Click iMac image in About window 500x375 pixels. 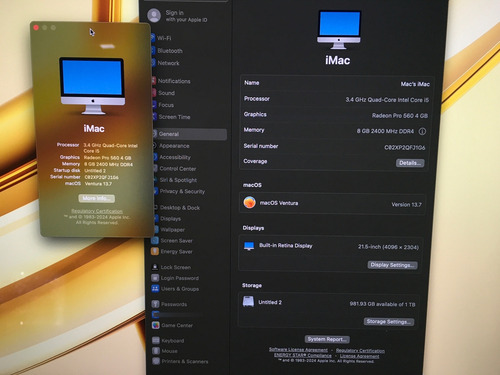(x=92, y=86)
